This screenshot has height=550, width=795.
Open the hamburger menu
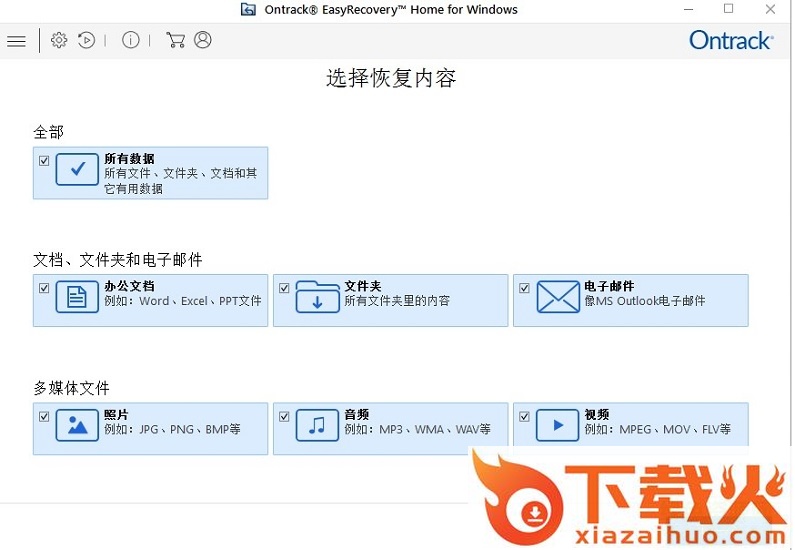(x=16, y=41)
